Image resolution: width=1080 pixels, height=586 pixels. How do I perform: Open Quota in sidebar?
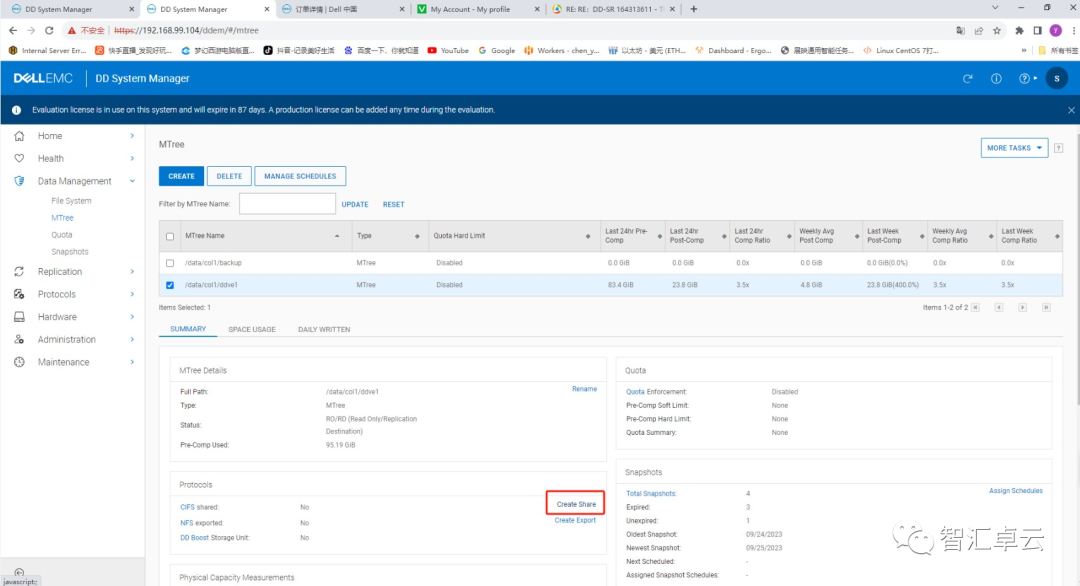tap(61, 235)
